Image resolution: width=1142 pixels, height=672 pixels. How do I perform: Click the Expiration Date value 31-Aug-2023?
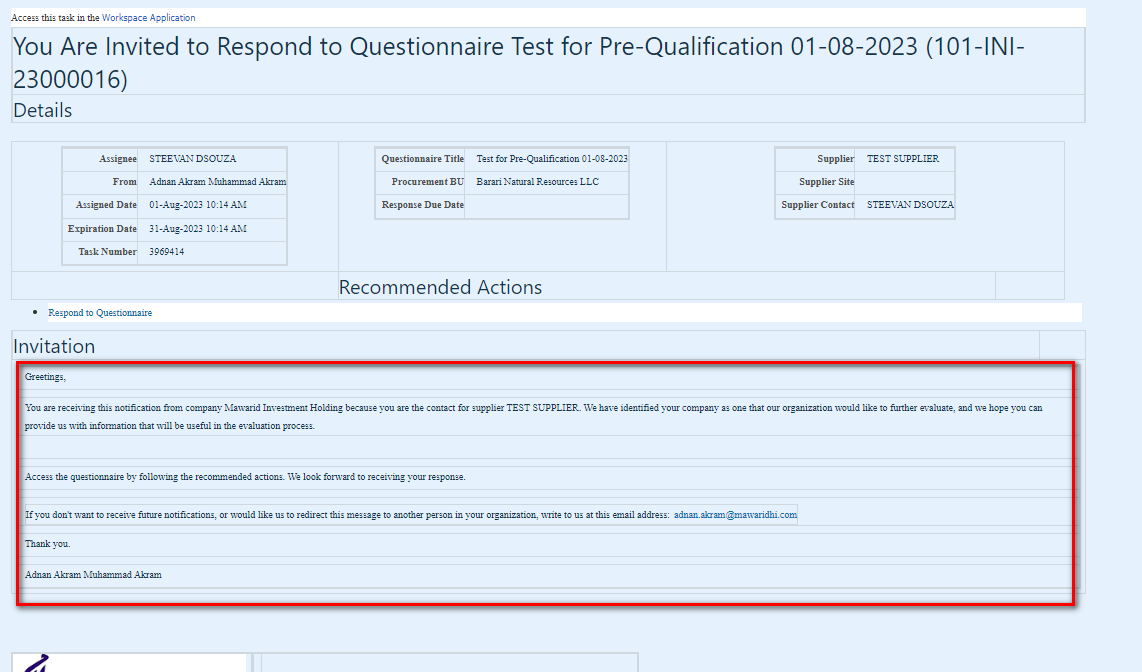199,228
